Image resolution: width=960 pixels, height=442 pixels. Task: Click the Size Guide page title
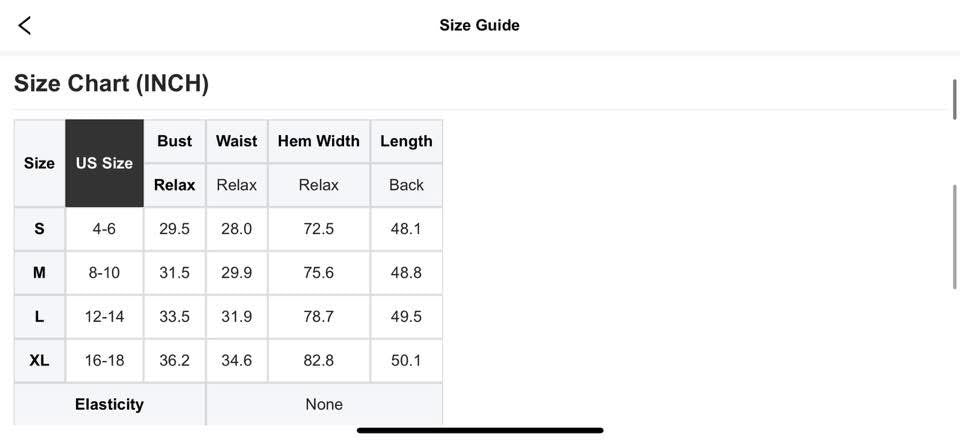coord(479,25)
